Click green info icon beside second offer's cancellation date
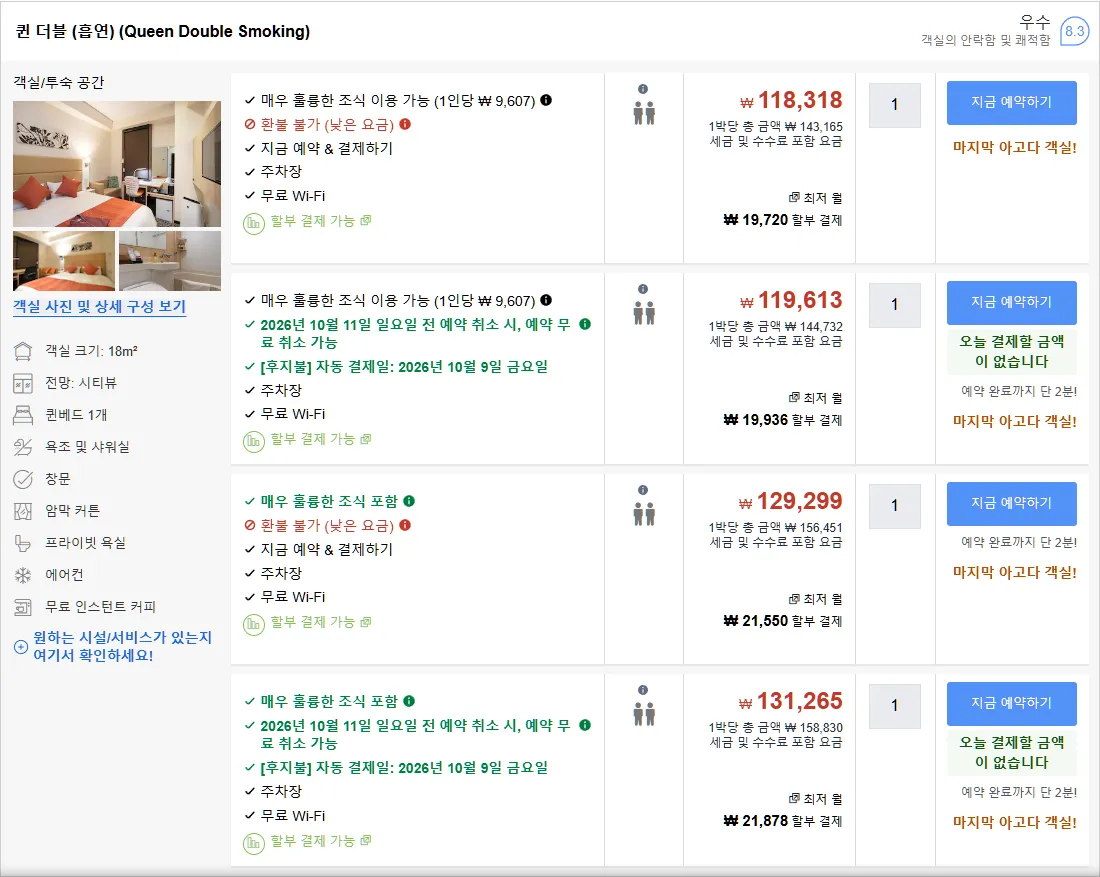Image resolution: width=1100 pixels, height=877 pixels. click(x=585, y=324)
